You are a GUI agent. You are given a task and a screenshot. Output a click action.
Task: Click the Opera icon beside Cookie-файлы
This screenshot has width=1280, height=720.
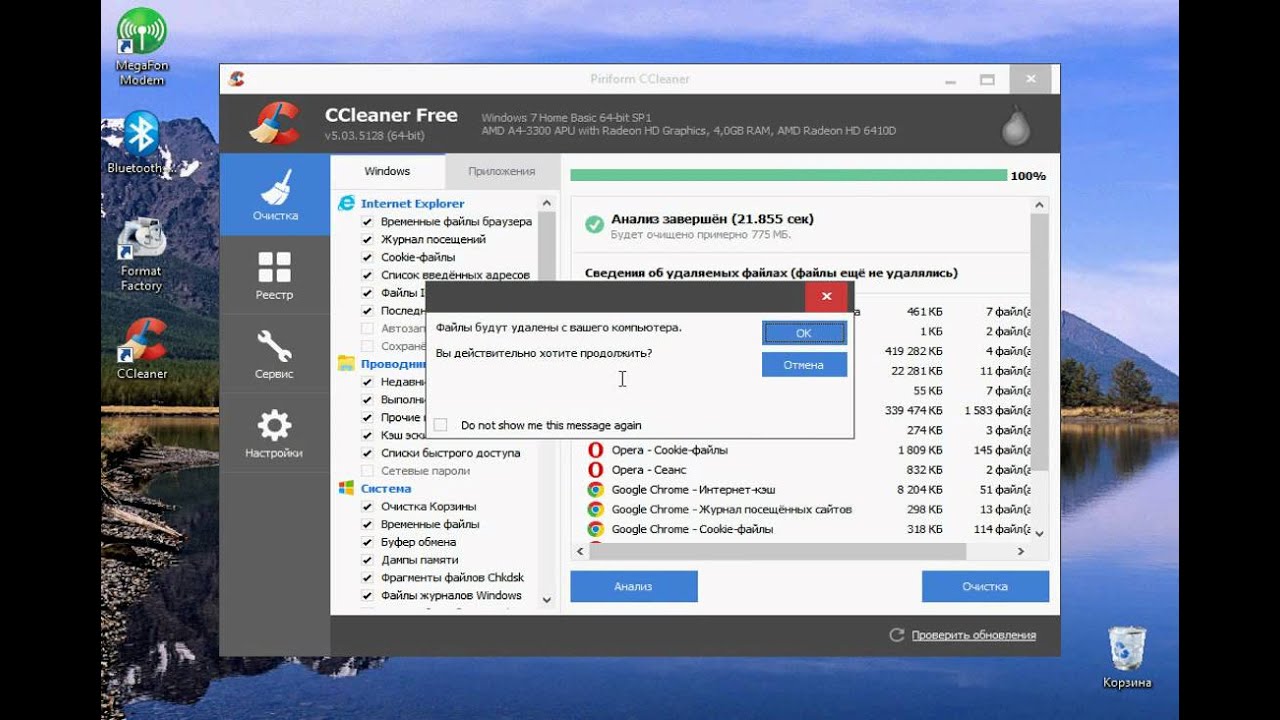[595, 450]
